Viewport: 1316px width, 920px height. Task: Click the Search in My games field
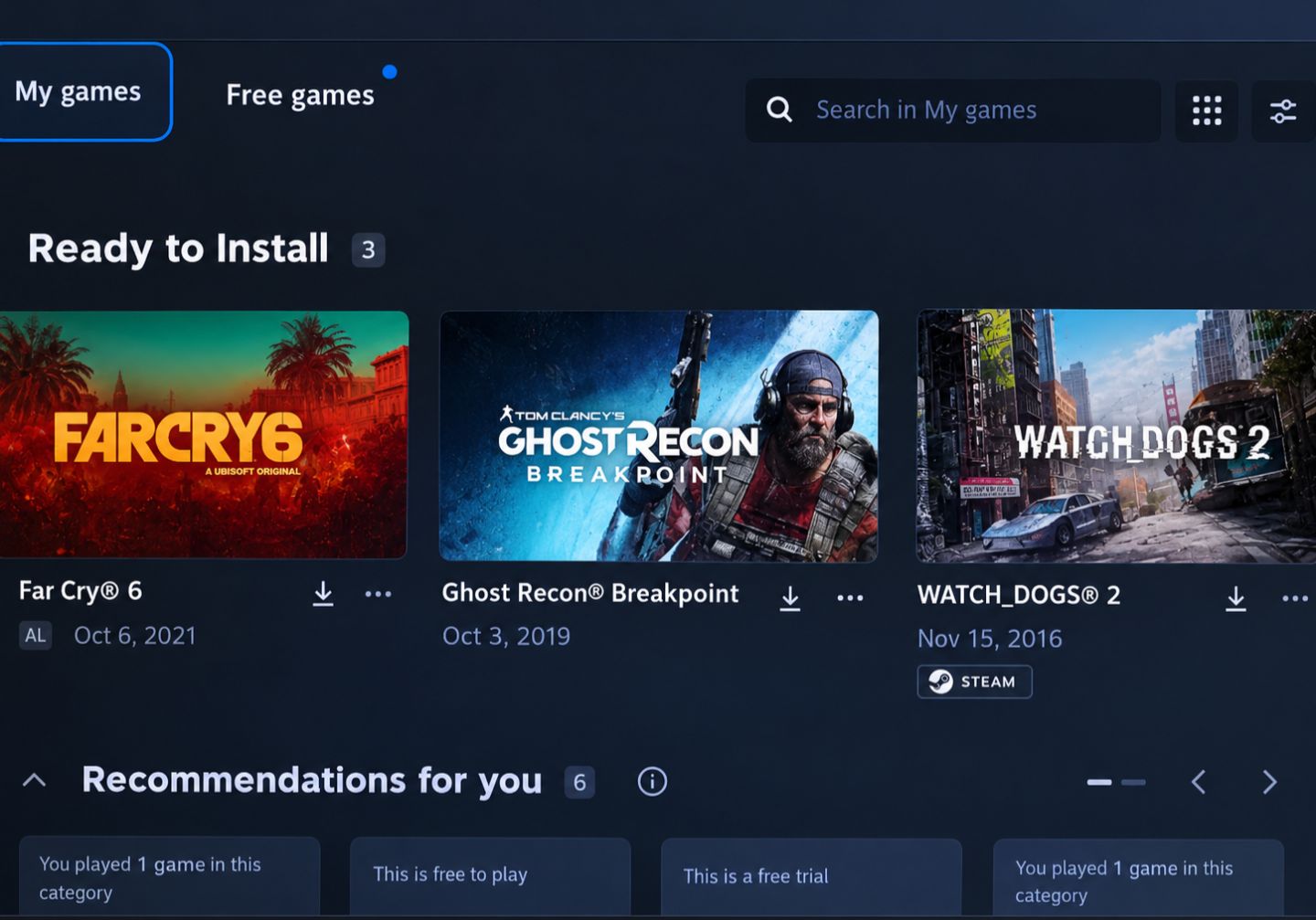tap(952, 111)
